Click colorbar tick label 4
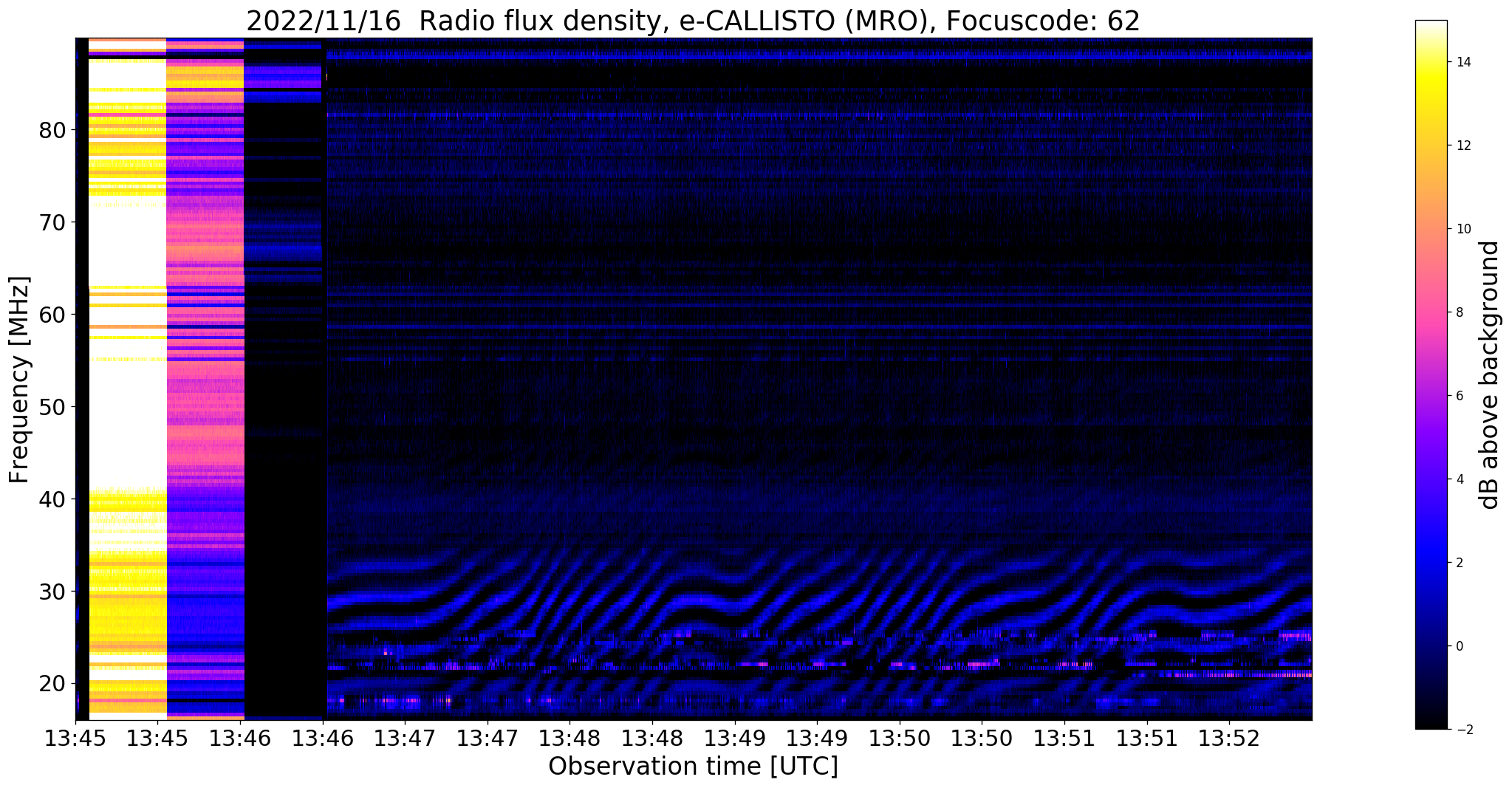The image size is (1512, 788). tap(1459, 480)
